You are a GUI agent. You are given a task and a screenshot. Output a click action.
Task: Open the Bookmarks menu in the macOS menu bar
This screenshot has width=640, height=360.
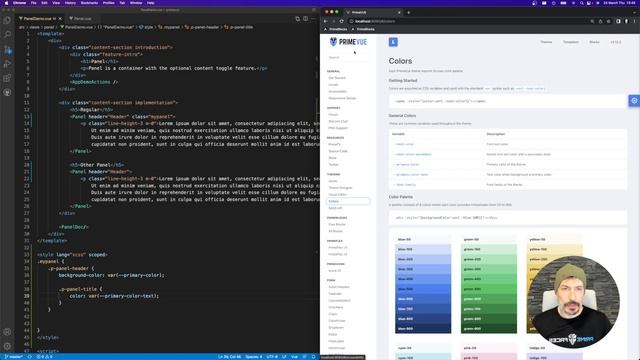(89, 3)
